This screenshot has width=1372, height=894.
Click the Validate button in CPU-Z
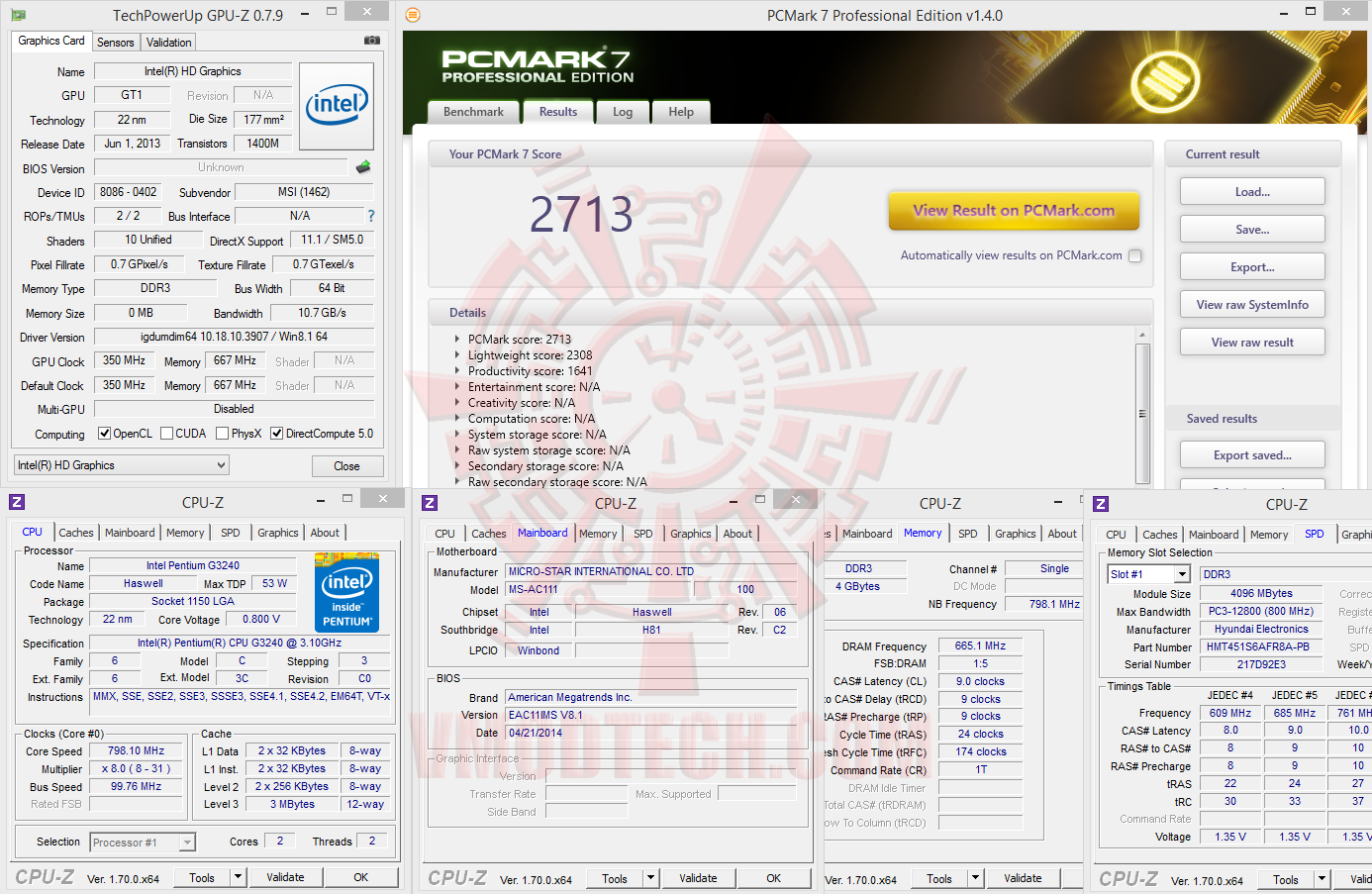(286, 877)
